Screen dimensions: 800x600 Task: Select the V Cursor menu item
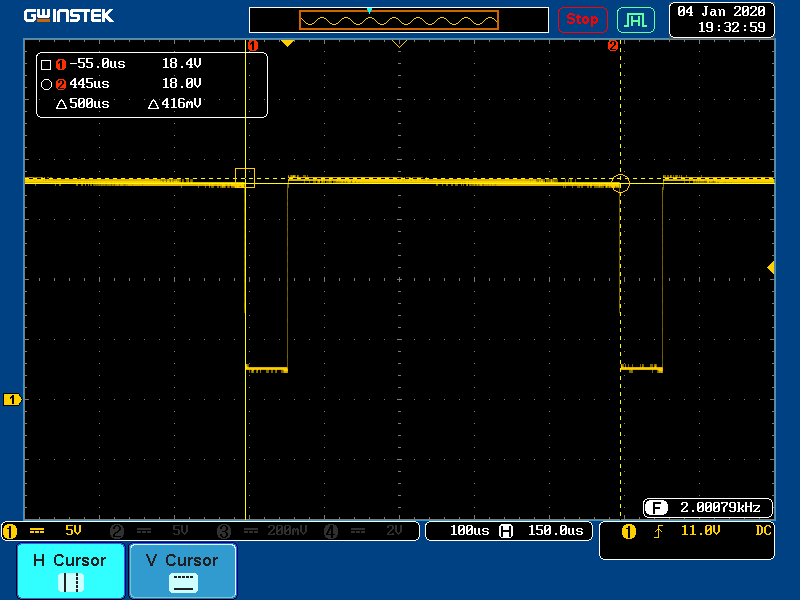[182, 571]
